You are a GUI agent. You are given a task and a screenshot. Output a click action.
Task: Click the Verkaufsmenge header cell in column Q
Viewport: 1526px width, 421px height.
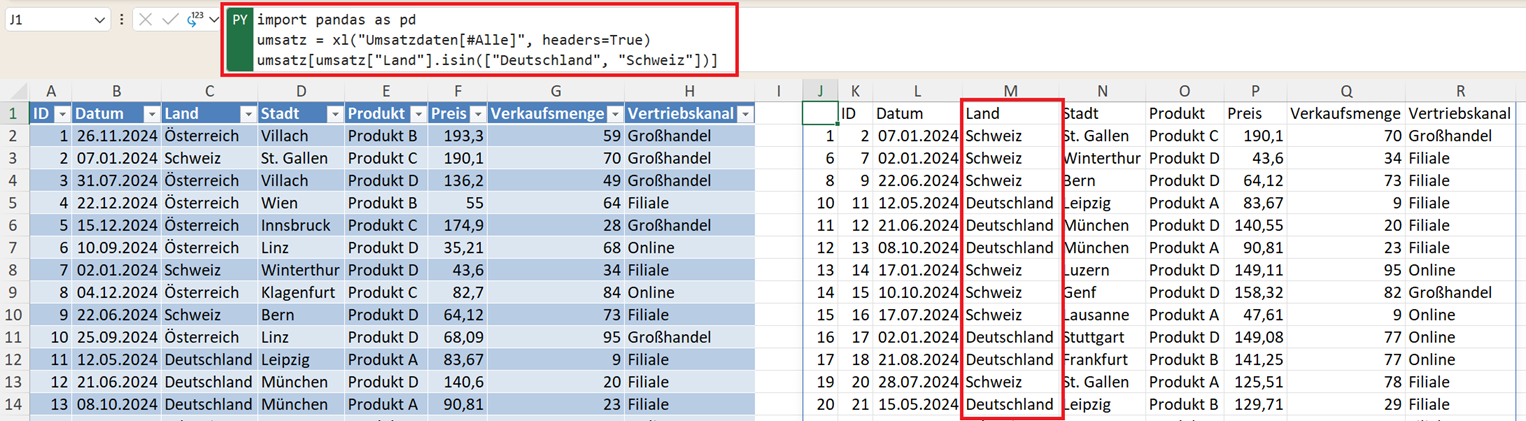click(1345, 114)
